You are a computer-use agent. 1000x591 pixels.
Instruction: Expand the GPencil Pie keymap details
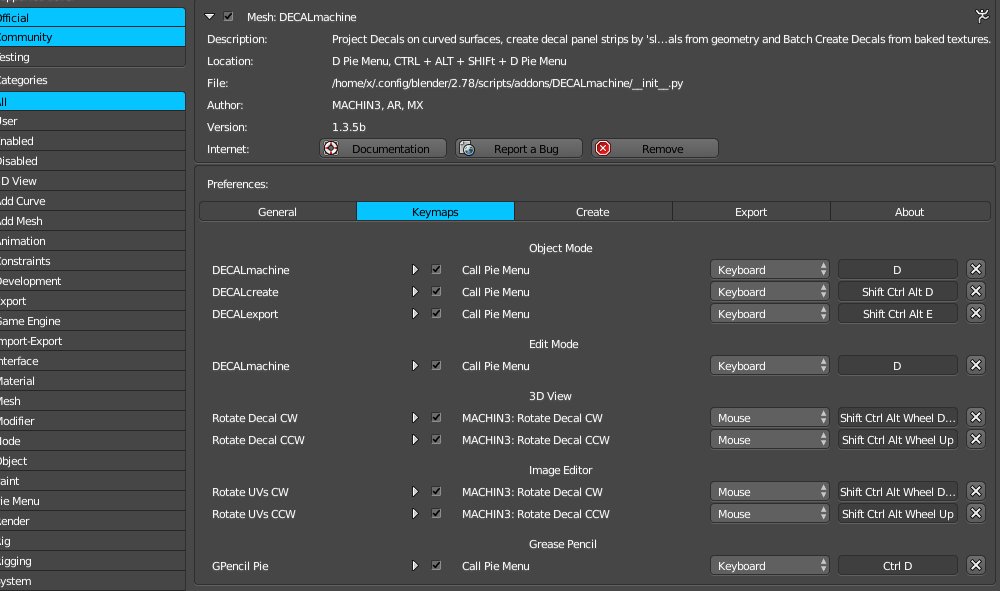pyautogui.click(x=415, y=565)
